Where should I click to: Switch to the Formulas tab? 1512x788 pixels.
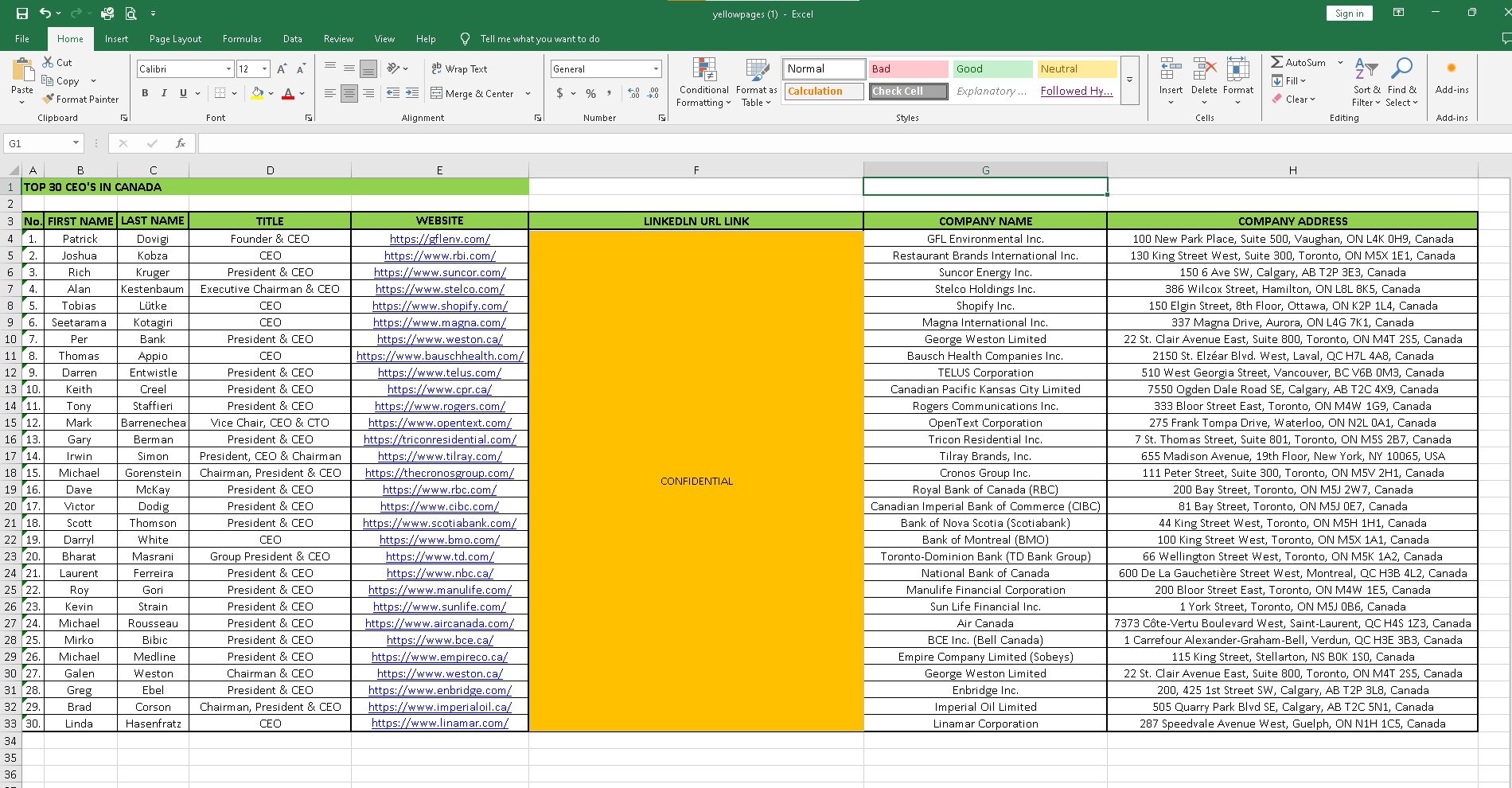pos(242,38)
